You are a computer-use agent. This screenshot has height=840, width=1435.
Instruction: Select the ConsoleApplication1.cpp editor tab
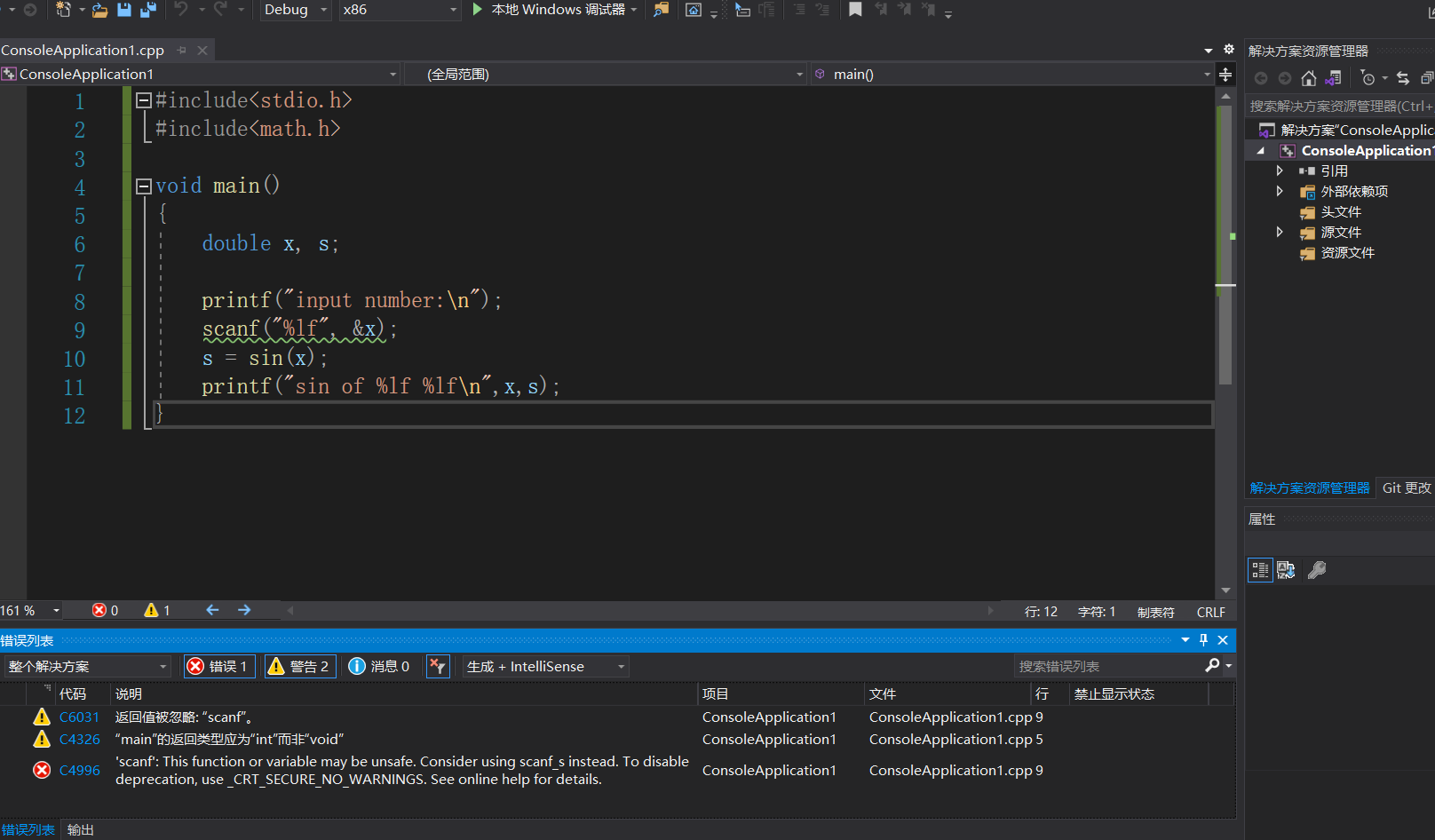tap(83, 50)
